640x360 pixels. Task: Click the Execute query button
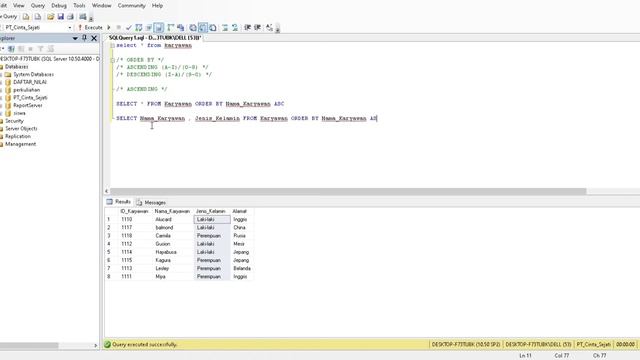coord(90,27)
